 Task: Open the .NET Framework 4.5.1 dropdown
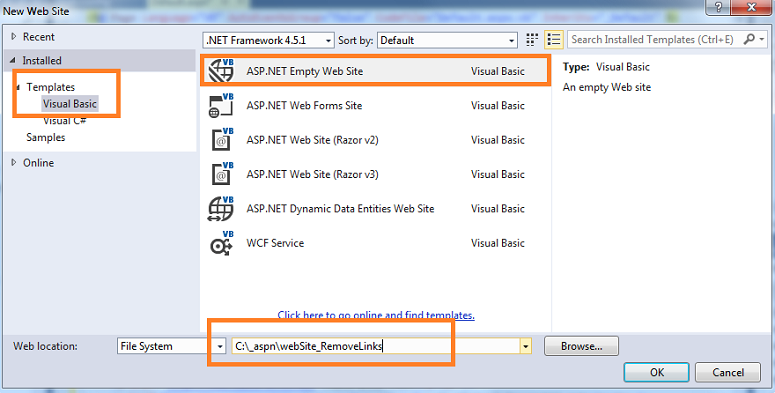tap(268, 40)
